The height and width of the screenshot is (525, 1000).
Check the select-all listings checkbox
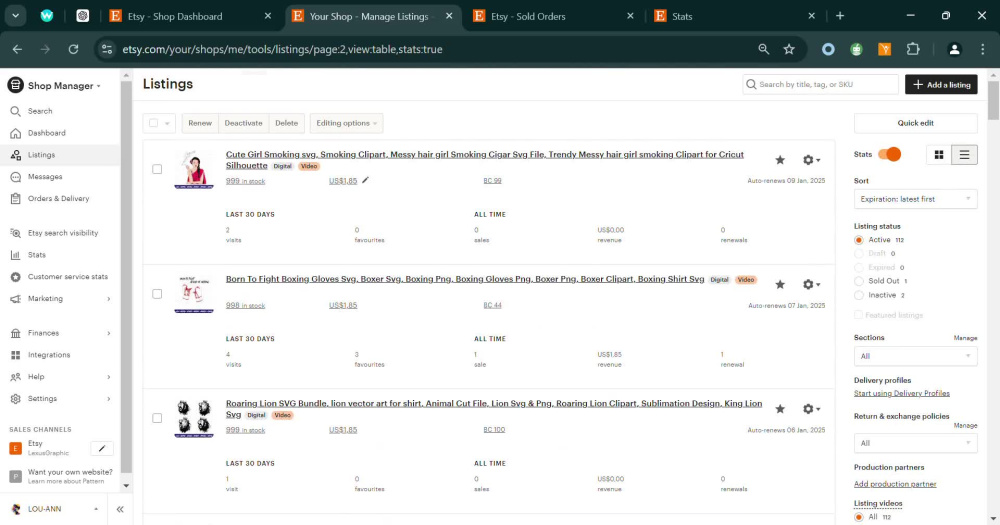154,123
